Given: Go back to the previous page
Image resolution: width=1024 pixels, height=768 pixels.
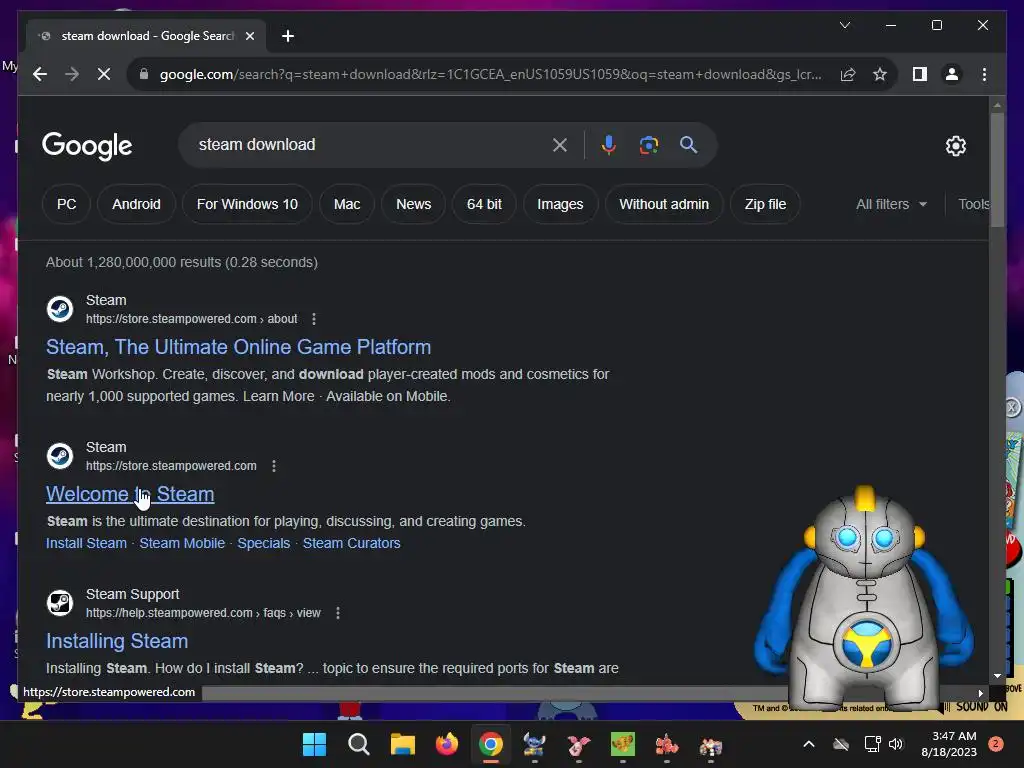Looking at the screenshot, I should [x=40, y=74].
